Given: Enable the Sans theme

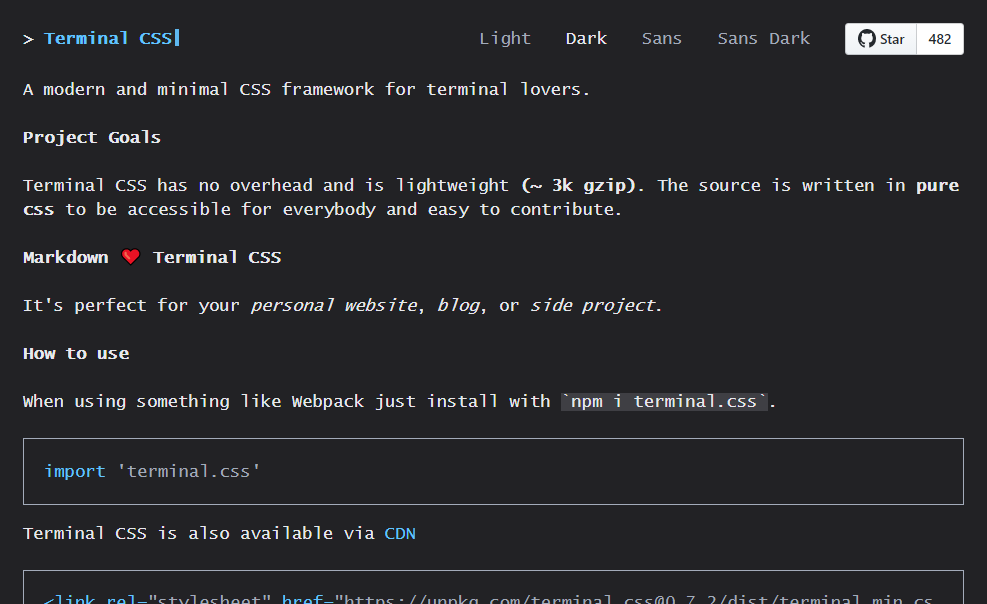Looking at the screenshot, I should coord(661,38).
